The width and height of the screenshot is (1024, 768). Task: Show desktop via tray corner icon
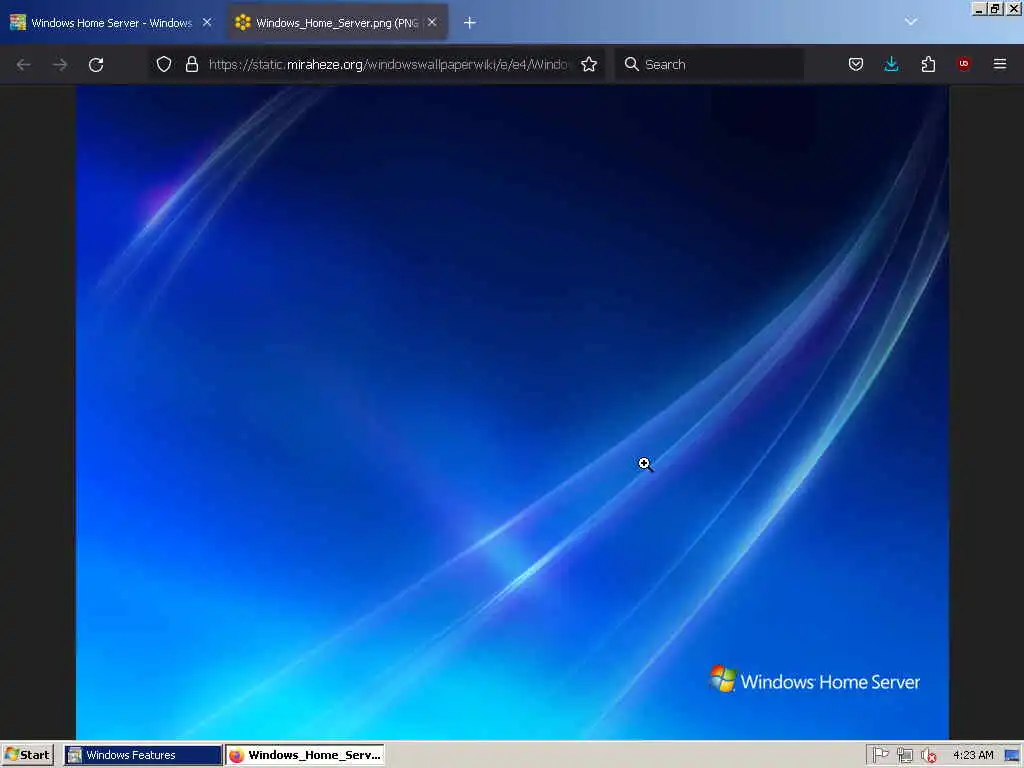point(1013,756)
